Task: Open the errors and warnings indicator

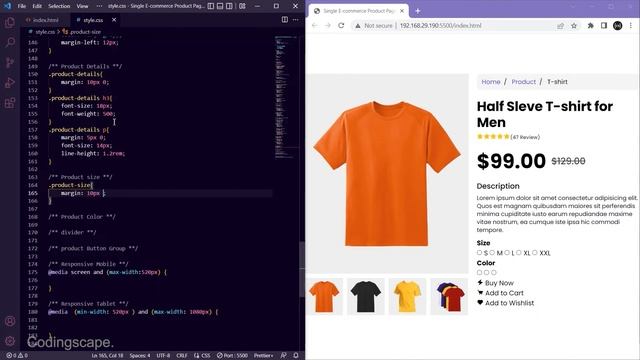Action: click(17, 356)
